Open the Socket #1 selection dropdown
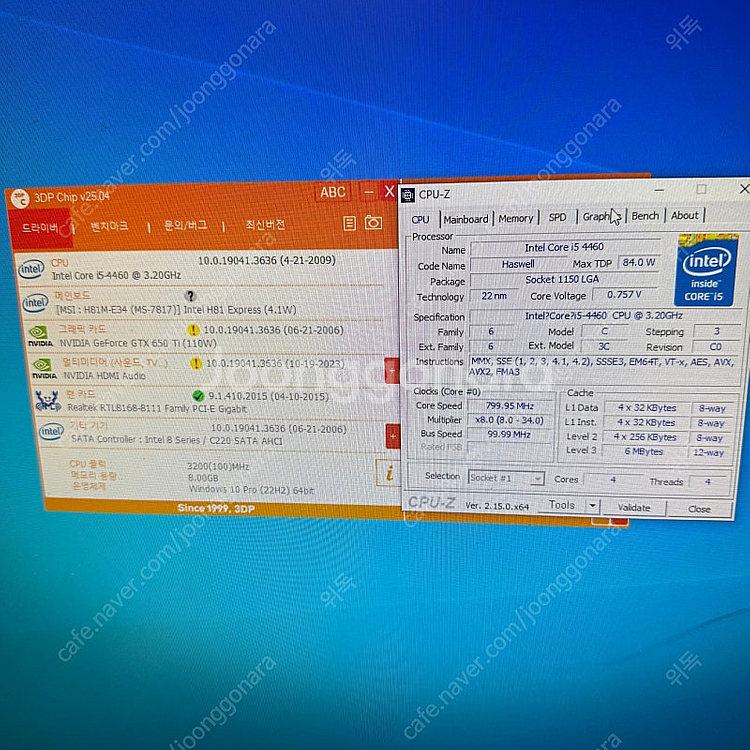Image resolution: width=750 pixels, height=750 pixels. (x=506, y=478)
